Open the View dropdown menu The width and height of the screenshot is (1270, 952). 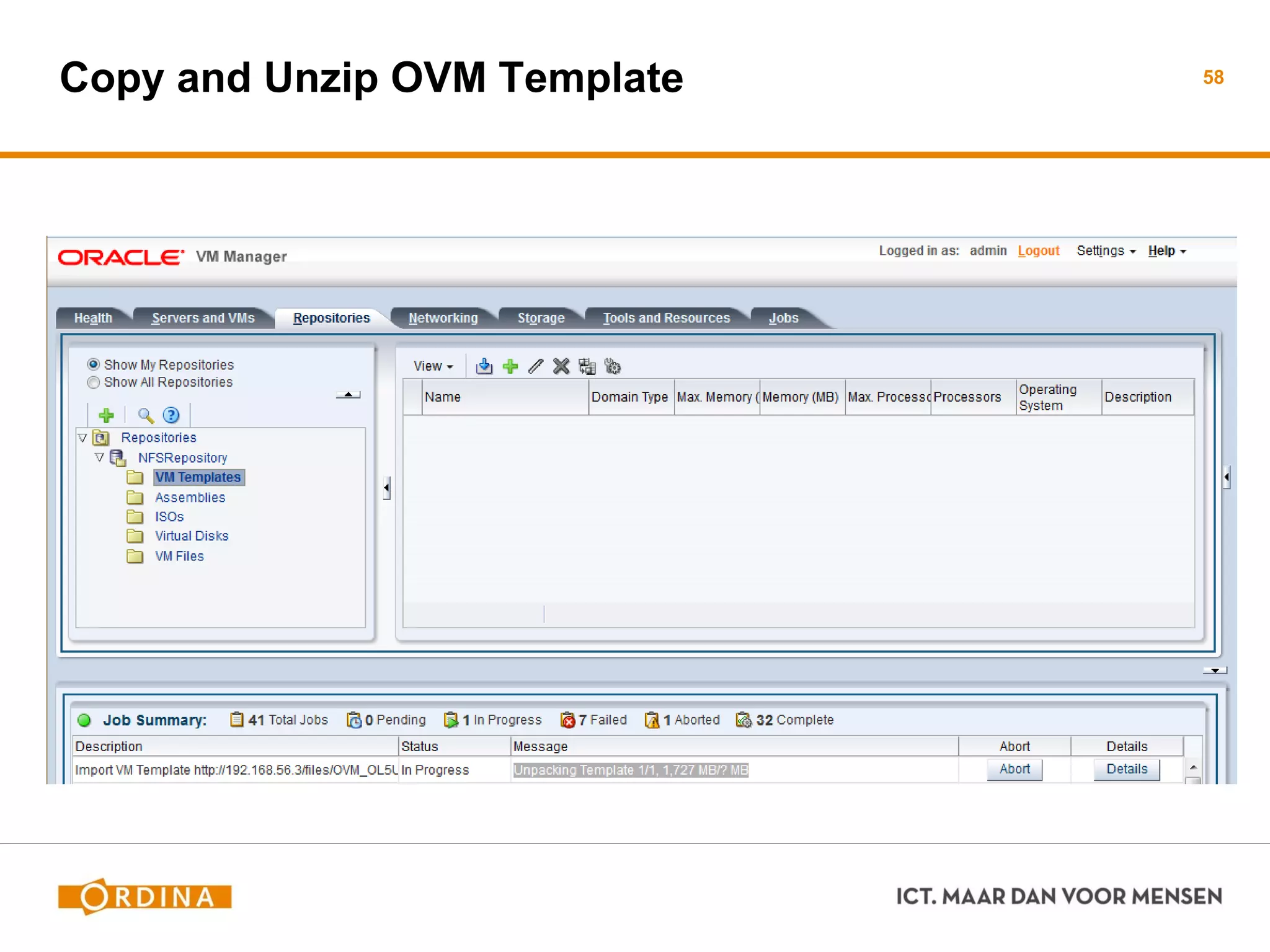(x=433, y=366)
